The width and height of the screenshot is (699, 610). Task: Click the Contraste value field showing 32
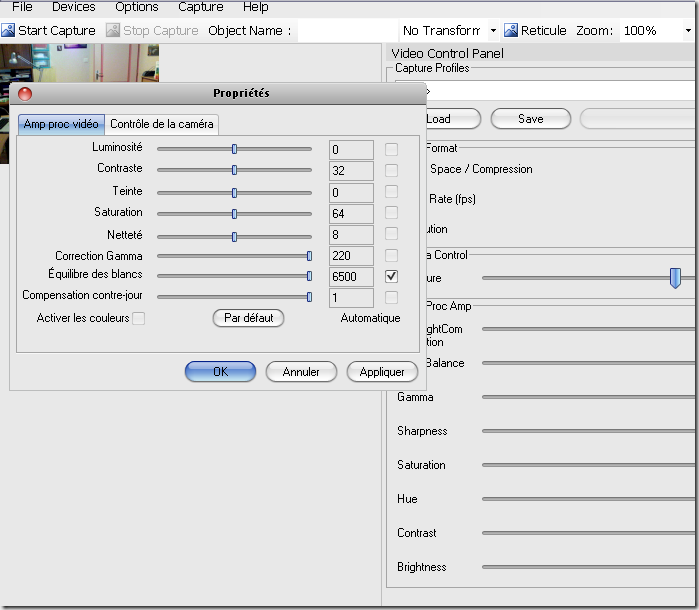coord(351,170)
